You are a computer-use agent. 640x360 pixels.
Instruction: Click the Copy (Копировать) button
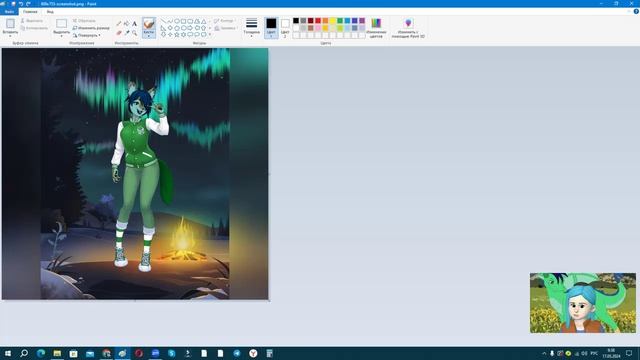[34, 28]
